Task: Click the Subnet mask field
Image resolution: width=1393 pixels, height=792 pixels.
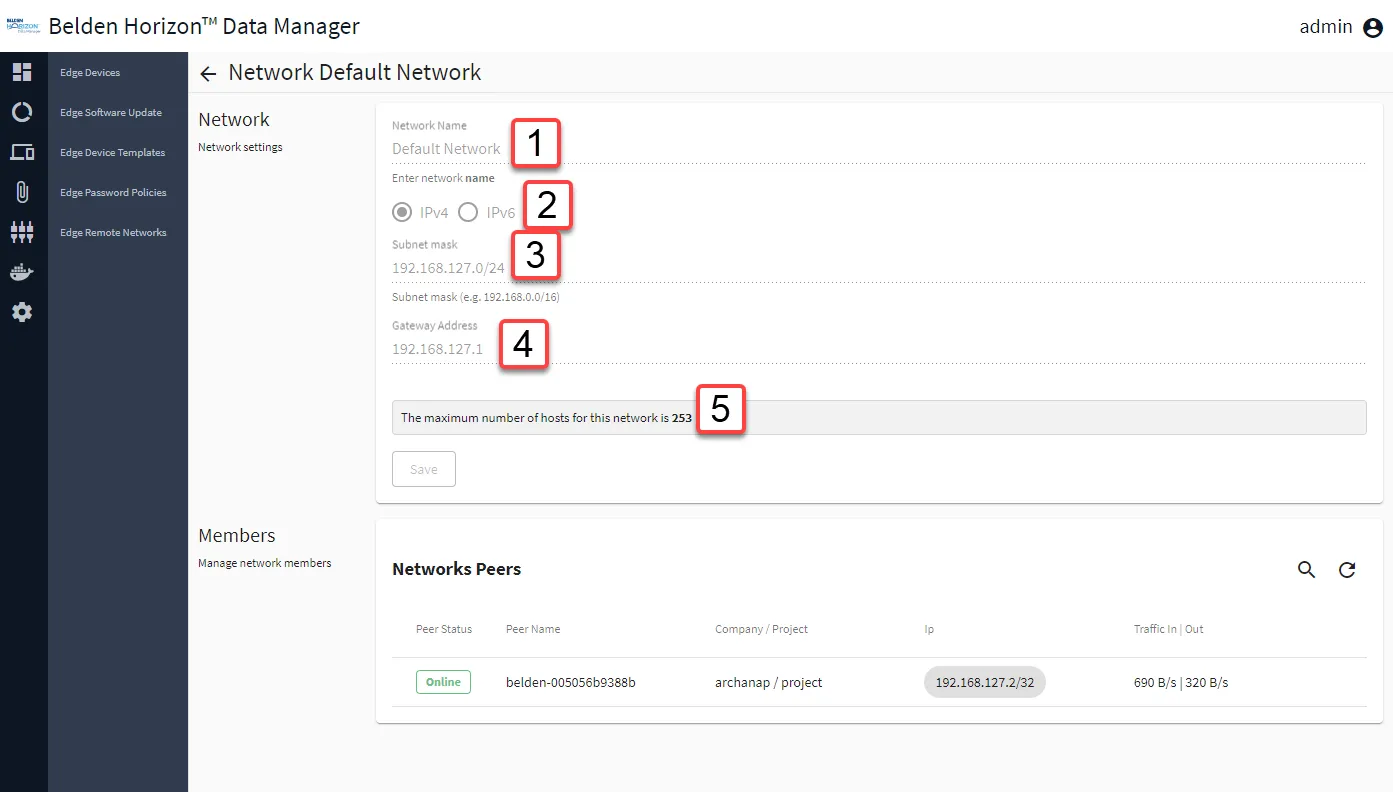Action: pos(879,268)
